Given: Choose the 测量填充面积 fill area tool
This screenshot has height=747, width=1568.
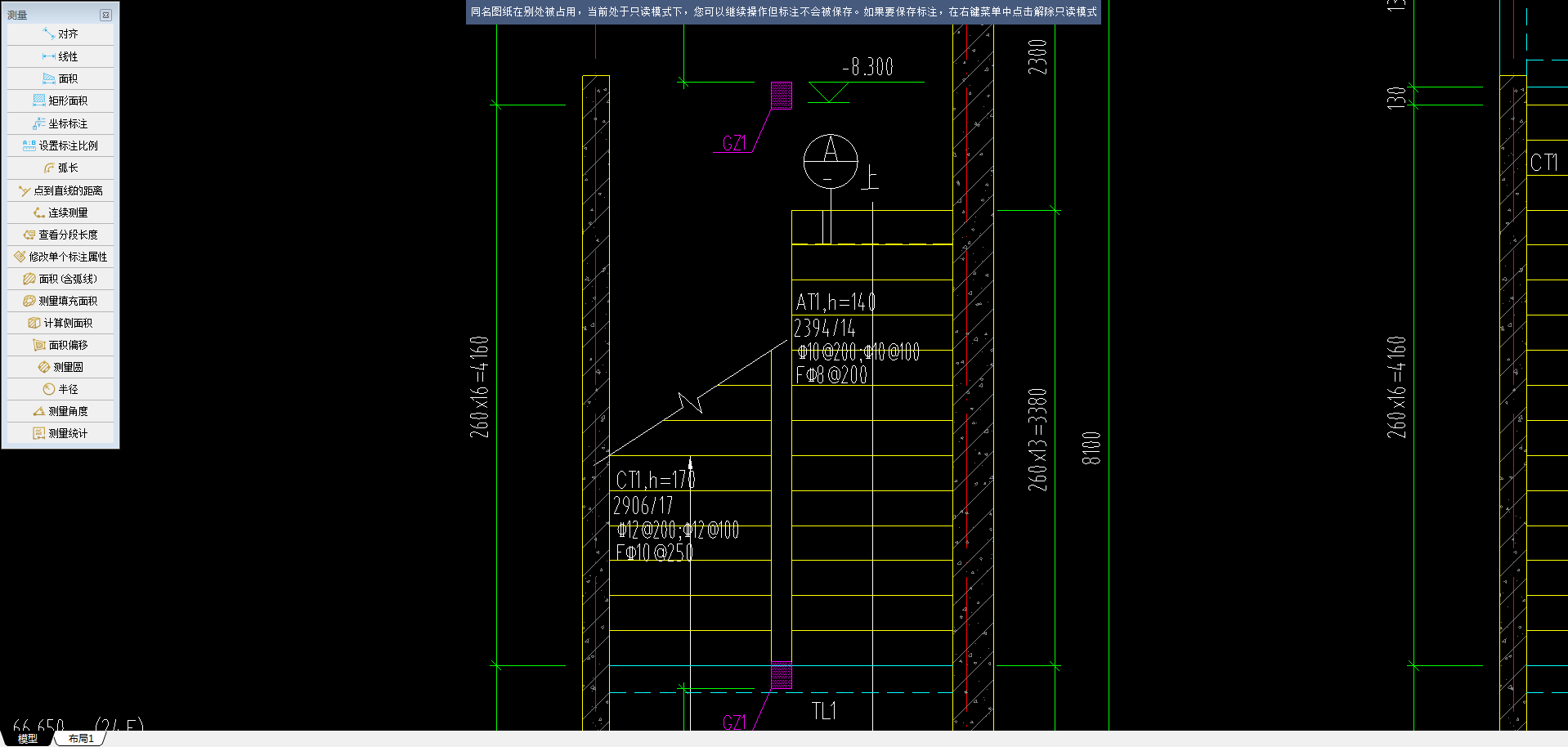Looking at the screenshot, I should coord(60,301).
